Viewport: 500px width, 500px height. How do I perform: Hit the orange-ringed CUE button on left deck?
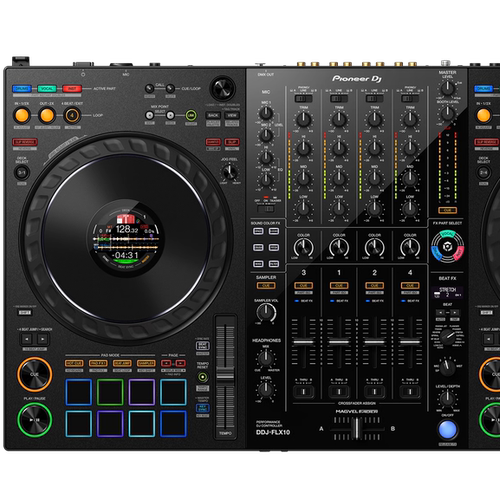(x=35, y=374)
